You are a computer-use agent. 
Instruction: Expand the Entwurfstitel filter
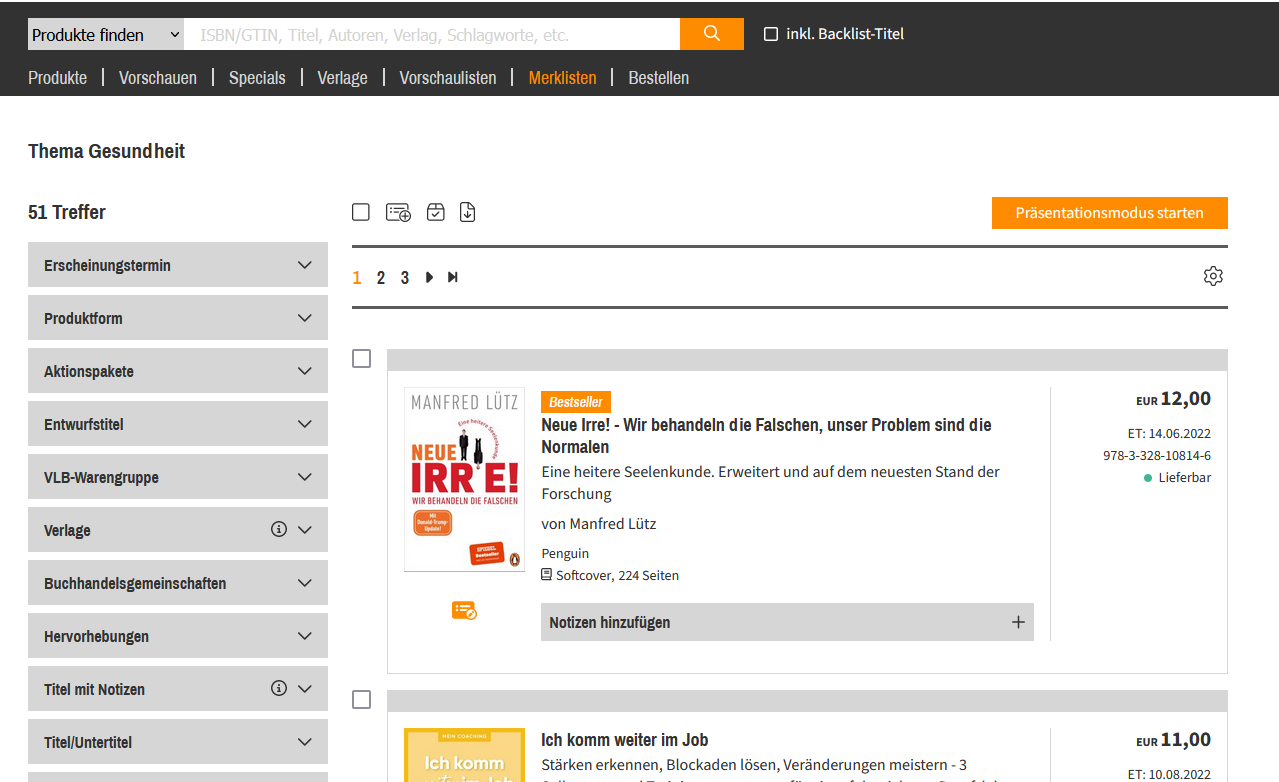point(178,424)
